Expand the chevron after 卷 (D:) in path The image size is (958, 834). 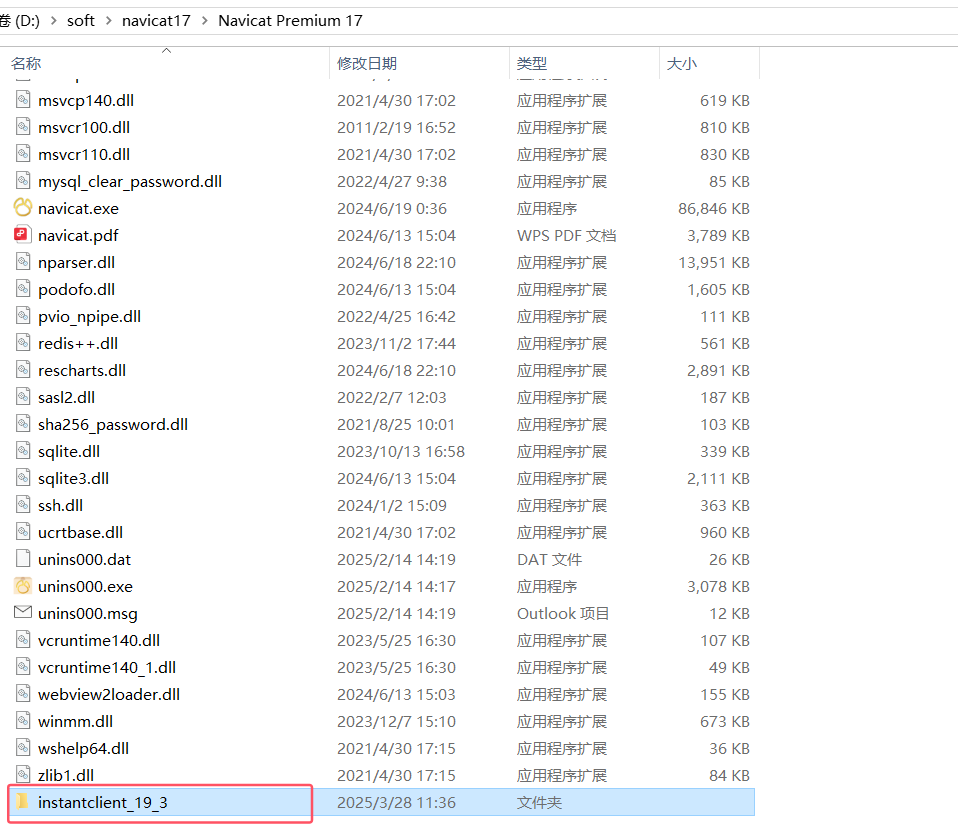pos(54,21)
